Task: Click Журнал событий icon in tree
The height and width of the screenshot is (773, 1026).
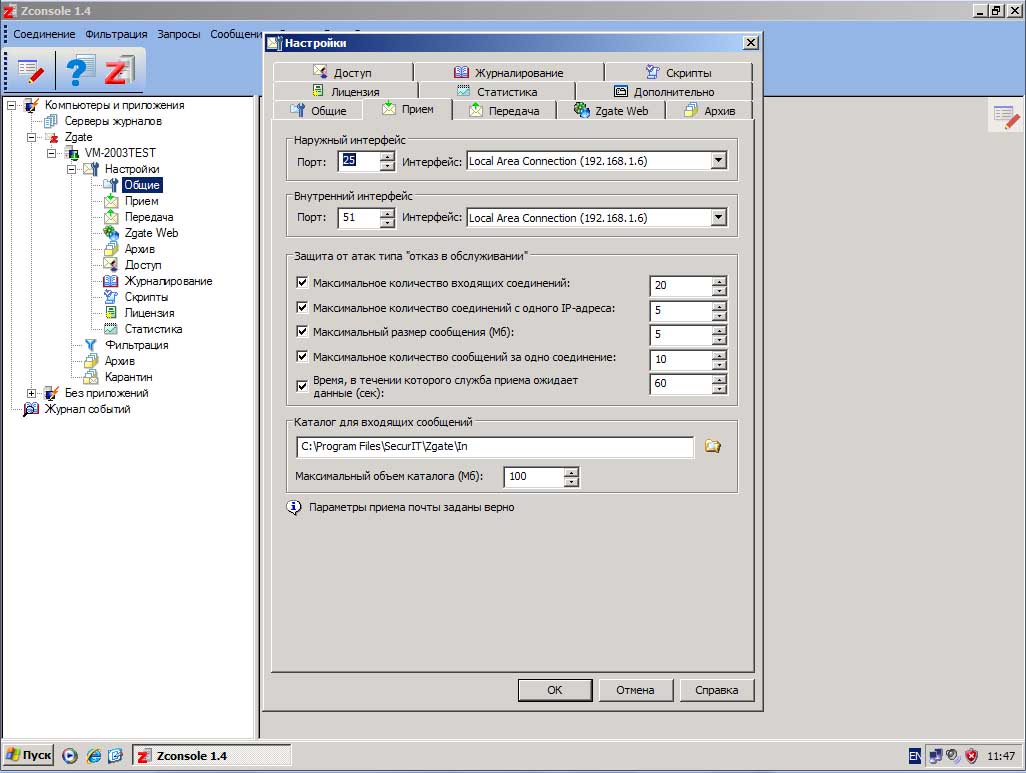Action: 31,410
